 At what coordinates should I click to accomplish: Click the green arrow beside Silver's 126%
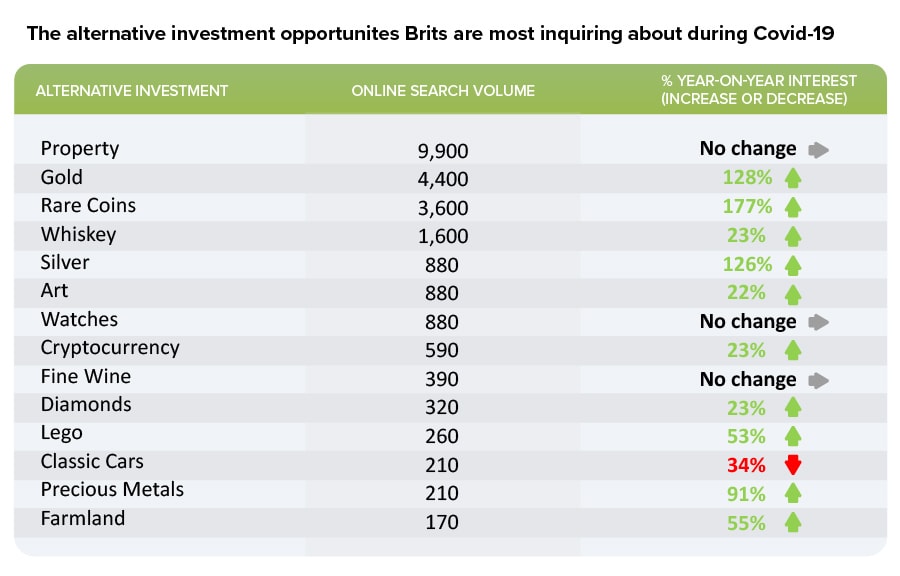coord(793,265)
